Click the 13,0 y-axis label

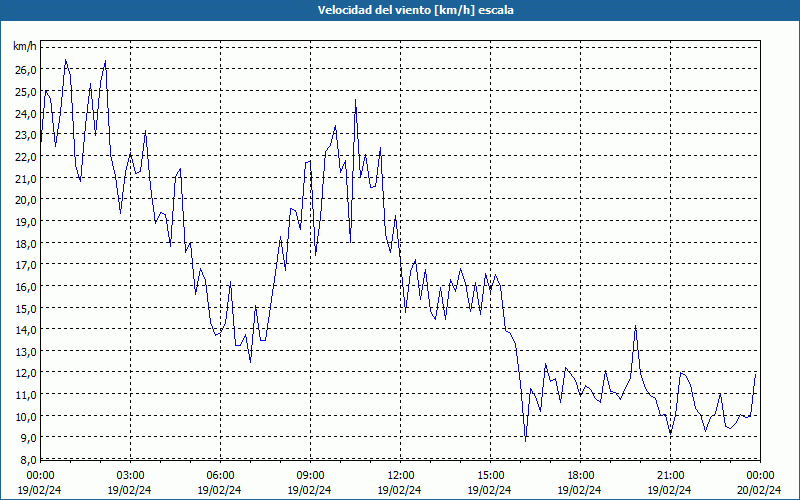tap(26, 352)
